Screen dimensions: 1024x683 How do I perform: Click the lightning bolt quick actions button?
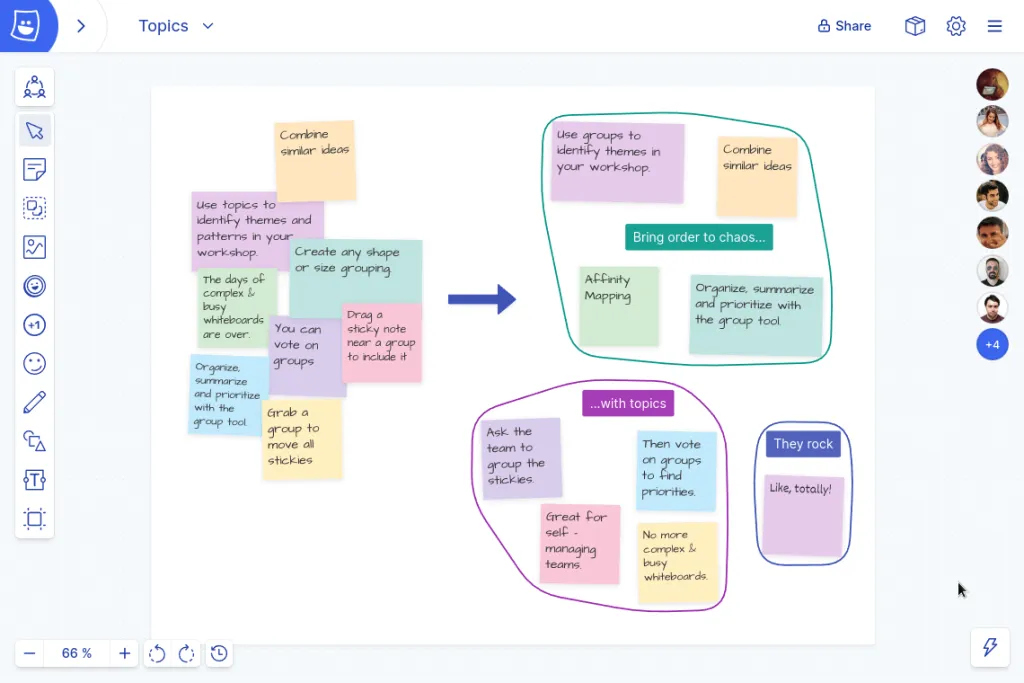click(990, 647)
